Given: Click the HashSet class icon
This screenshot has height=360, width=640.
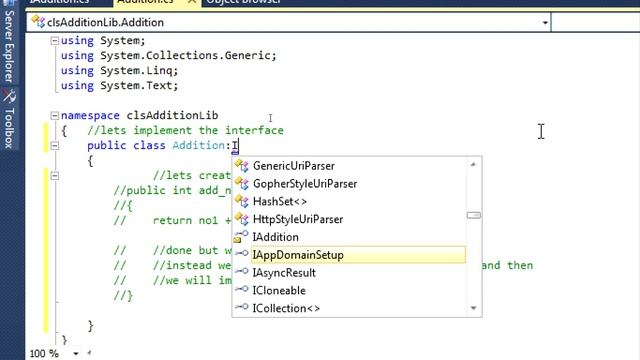Looking at the screenshot, I should [242, 201].
